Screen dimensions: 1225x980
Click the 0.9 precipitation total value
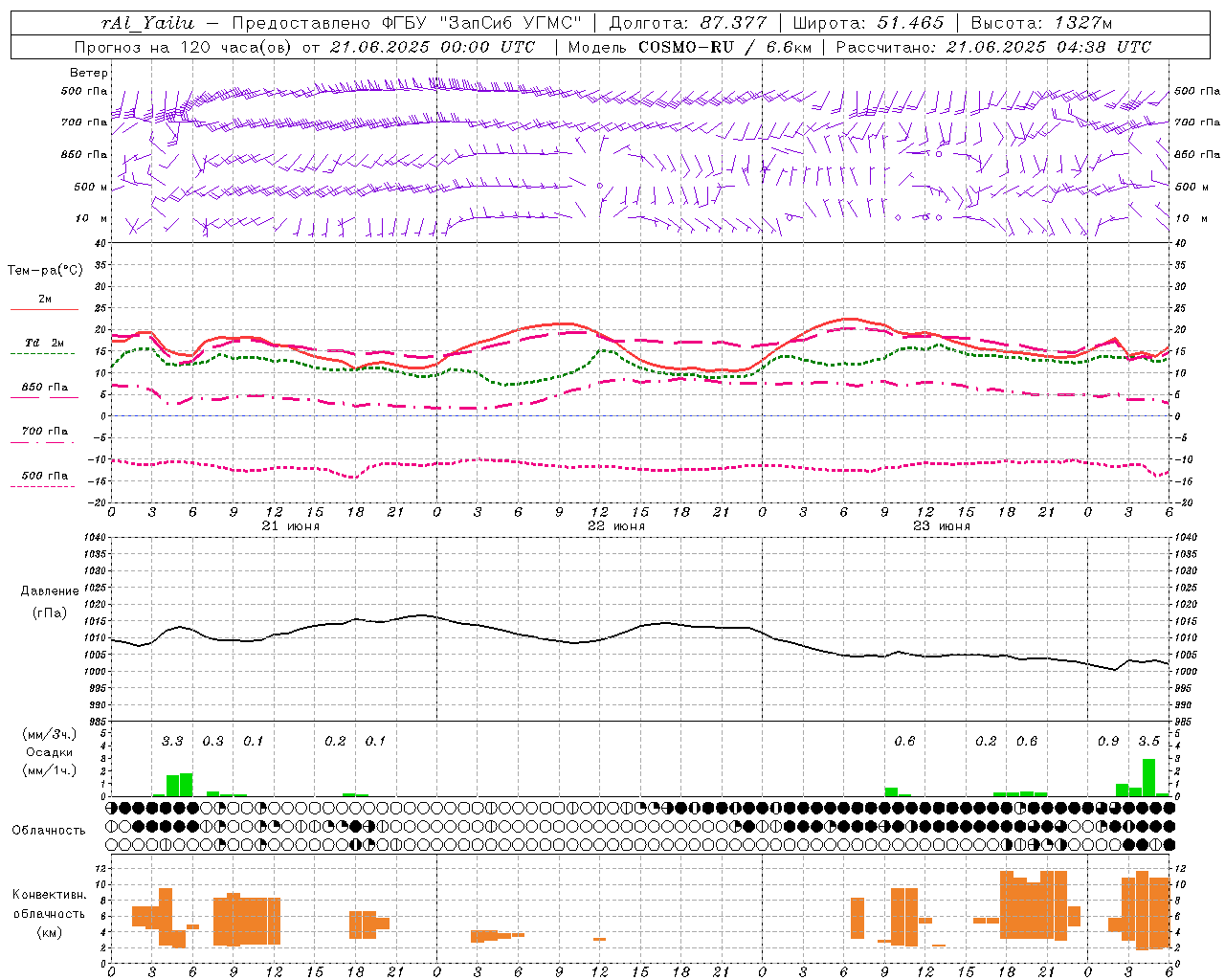click(x=1108, y=742)
